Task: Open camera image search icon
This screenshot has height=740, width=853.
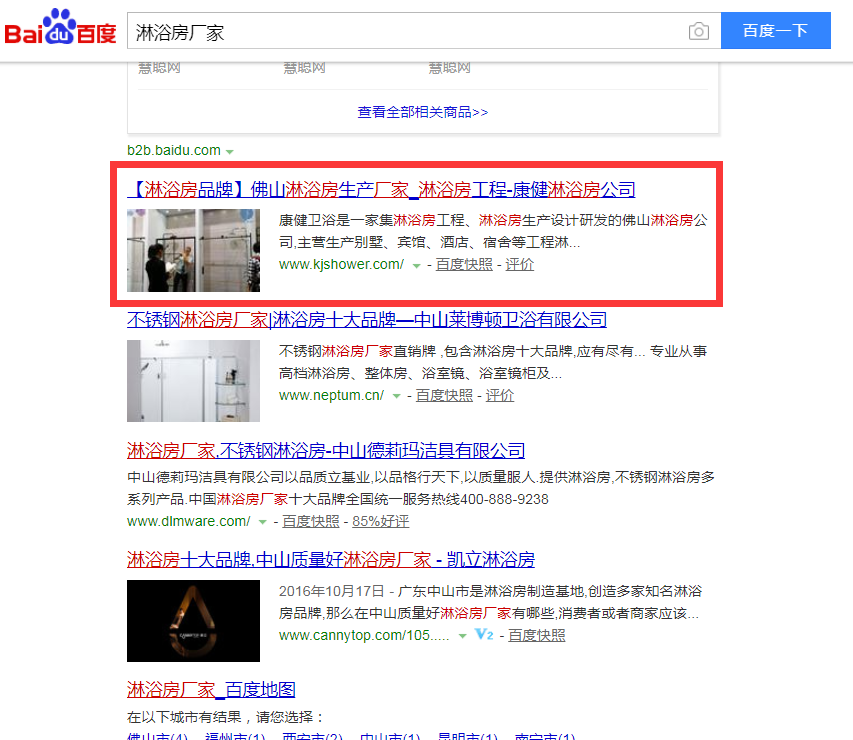Action: (x=699, y=31)
